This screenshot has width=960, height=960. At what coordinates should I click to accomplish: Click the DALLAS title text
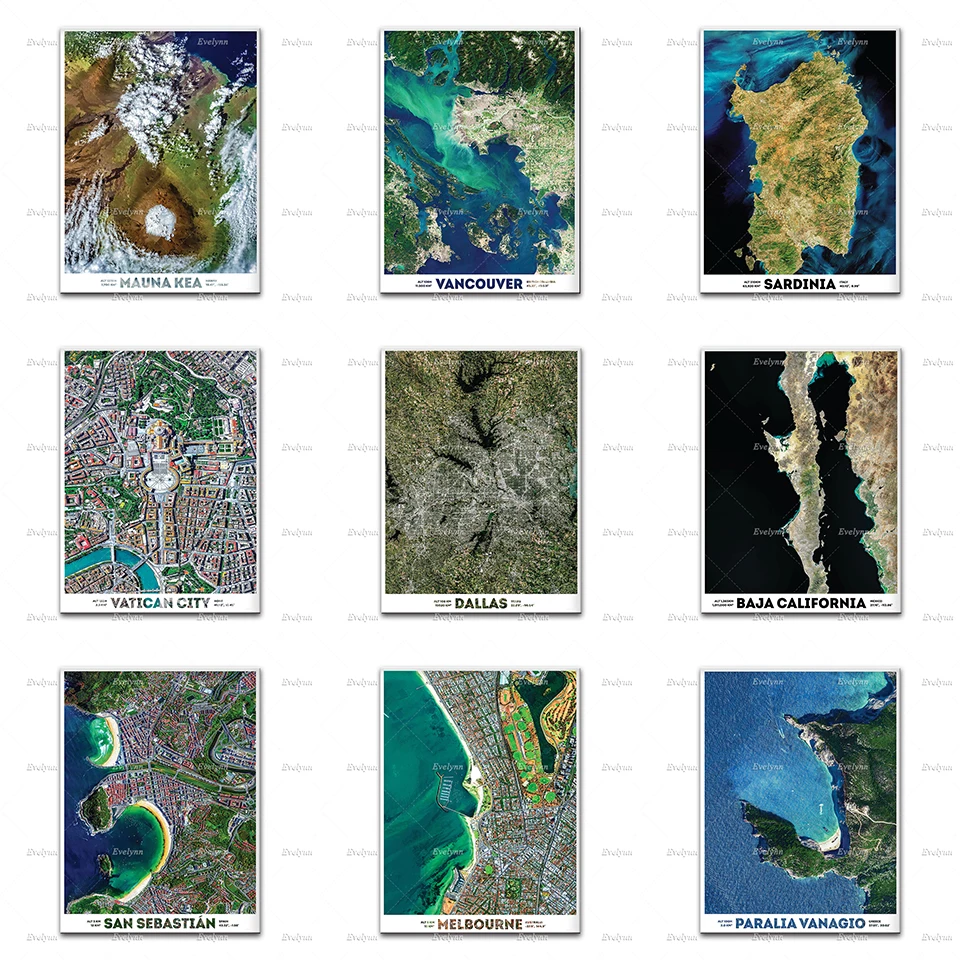(481, 603)
